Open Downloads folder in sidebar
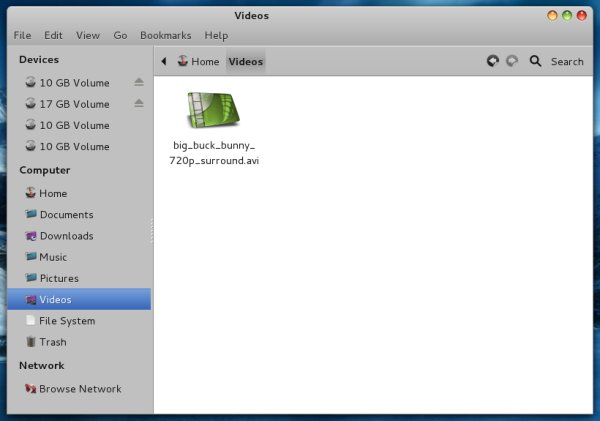600x421 pixels. pyautogui.click(x=79, y=236)
